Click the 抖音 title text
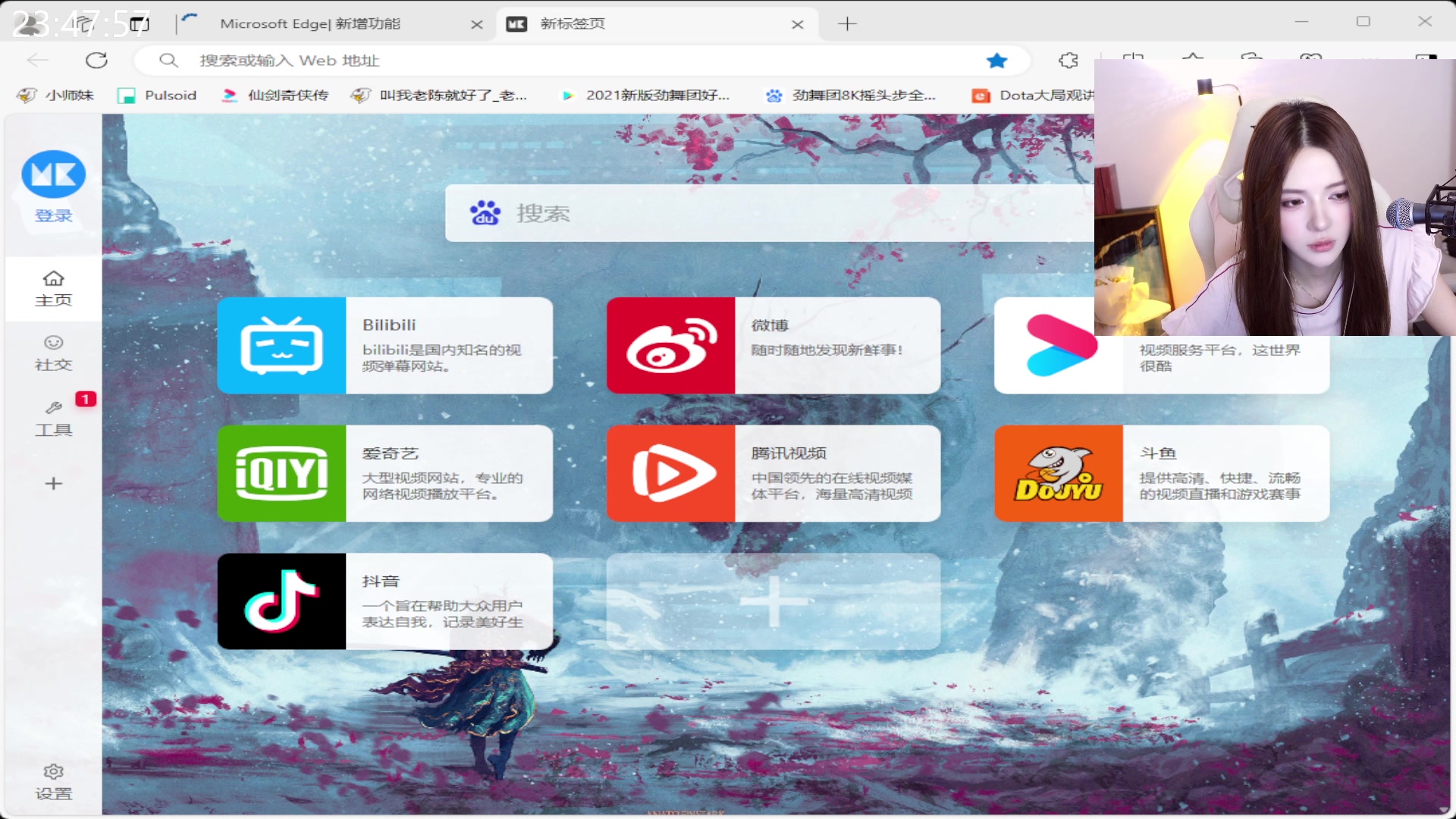The height and width of the screenshot is (819, 1456). point(381,582)
